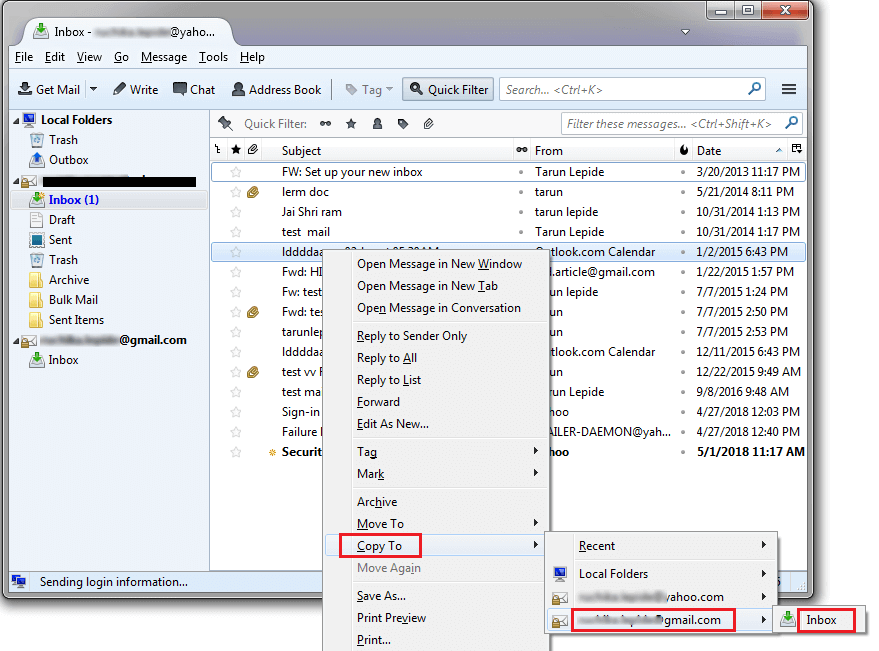Star the "lerm doc" message
The height and width of the screenshot is (651, 879).
tap(236, 192)
